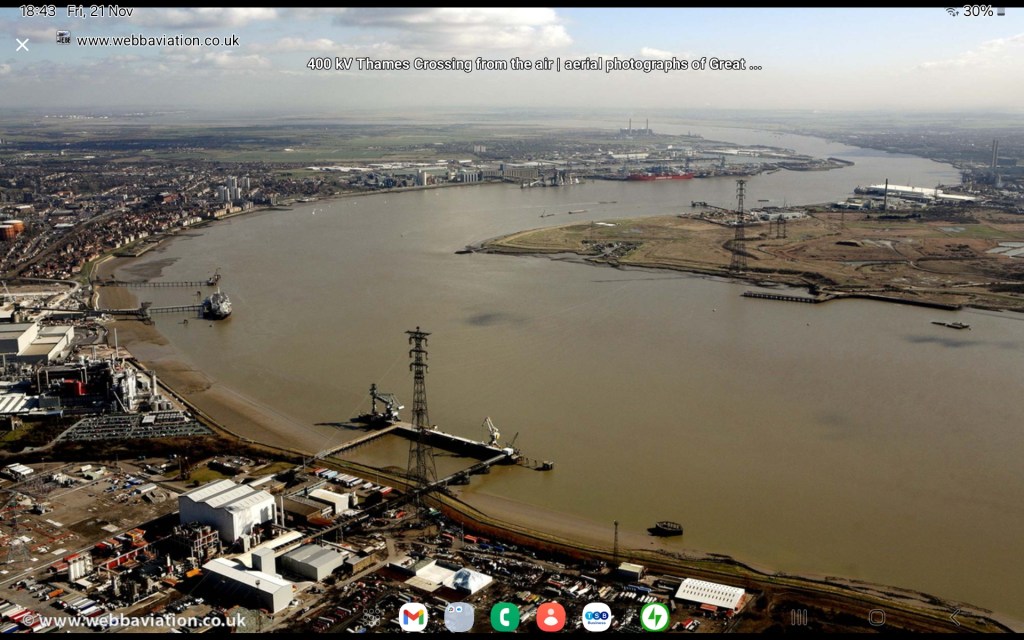Close the image viewer with X
The height and width of the screenshot is (640, 1024).
(x=22, y=45)
